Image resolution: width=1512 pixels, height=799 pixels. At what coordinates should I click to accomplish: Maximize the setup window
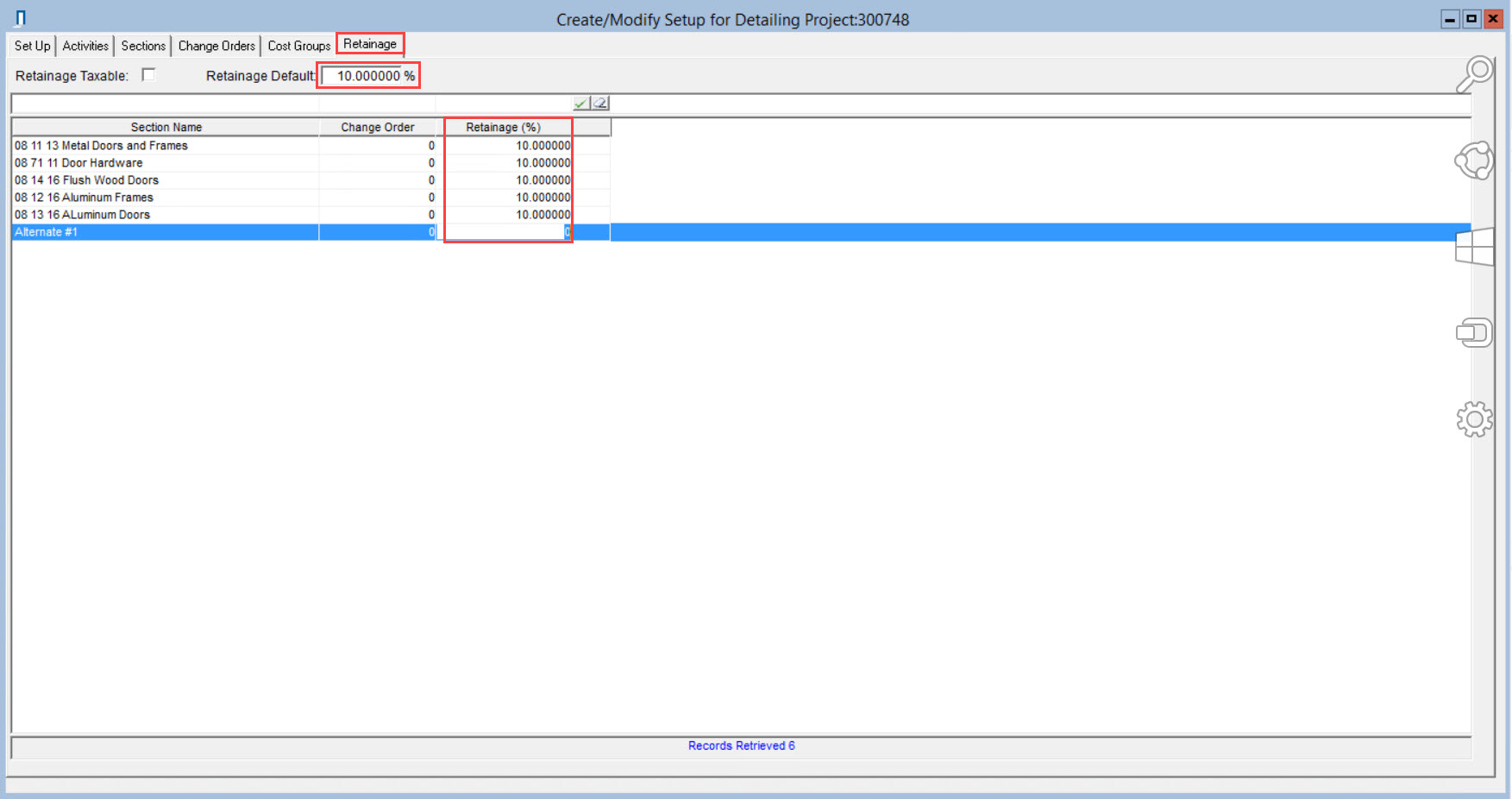click(1471, 18)
